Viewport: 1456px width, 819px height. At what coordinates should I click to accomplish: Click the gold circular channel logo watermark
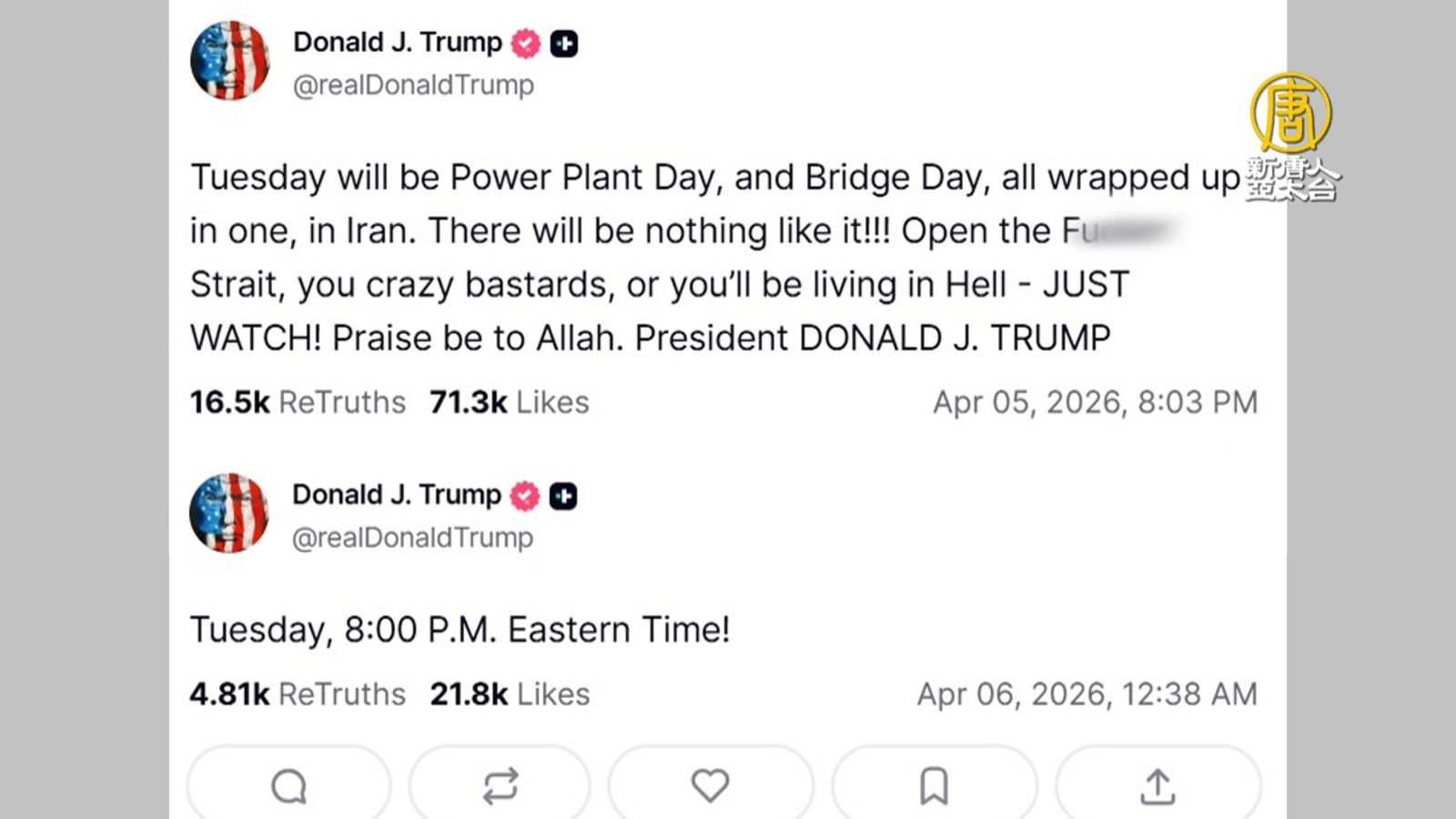click(x=1290, y=114)
